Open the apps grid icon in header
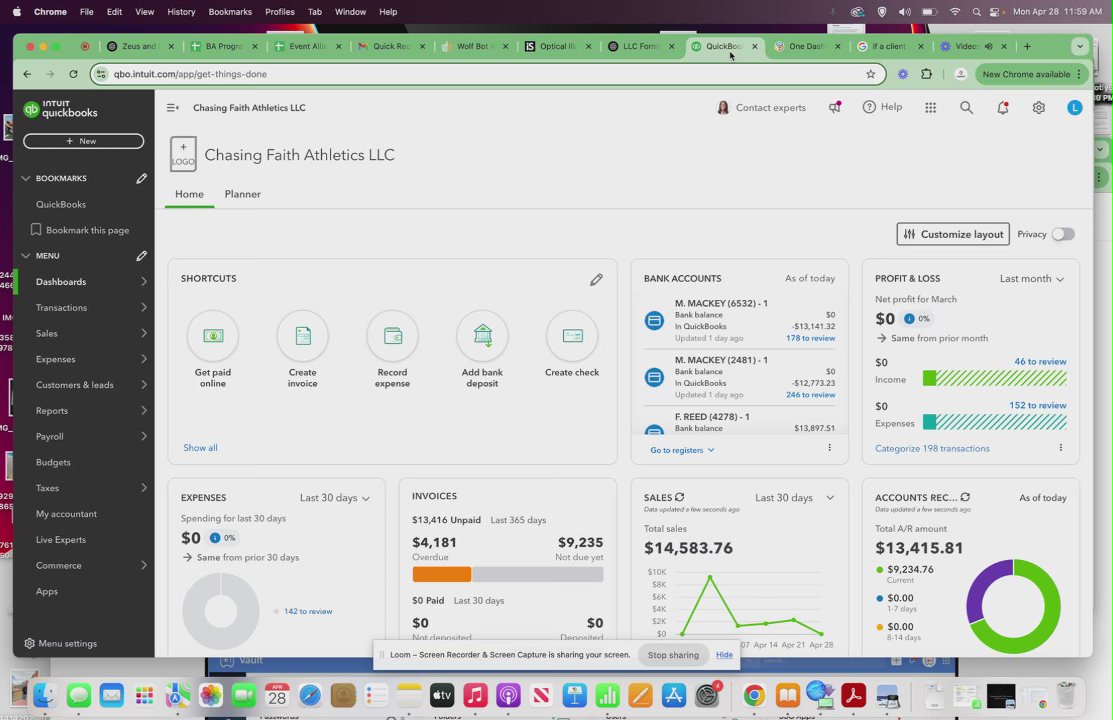 click(931, 108)
